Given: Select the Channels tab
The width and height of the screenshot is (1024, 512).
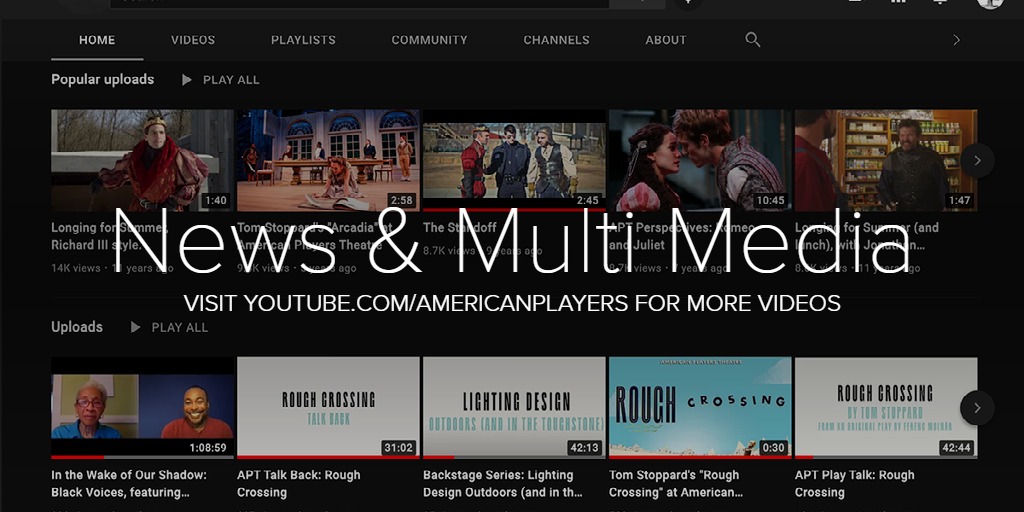Looking at the screenshot, I should (x=556, y=40).
